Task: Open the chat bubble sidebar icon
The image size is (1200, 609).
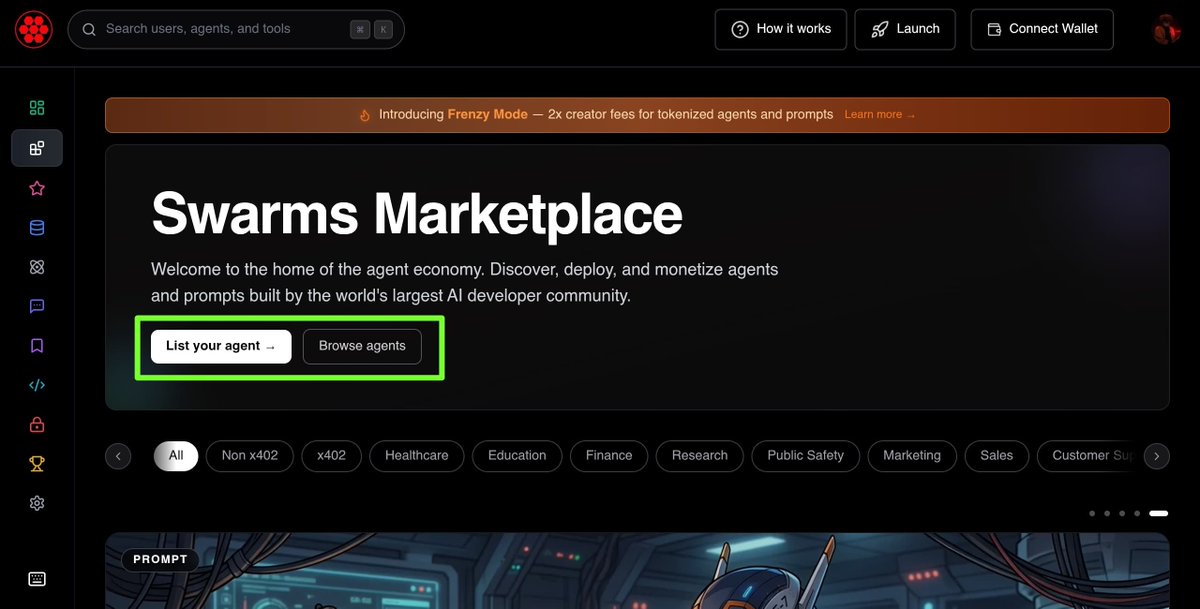Action: tap(37, 307)
